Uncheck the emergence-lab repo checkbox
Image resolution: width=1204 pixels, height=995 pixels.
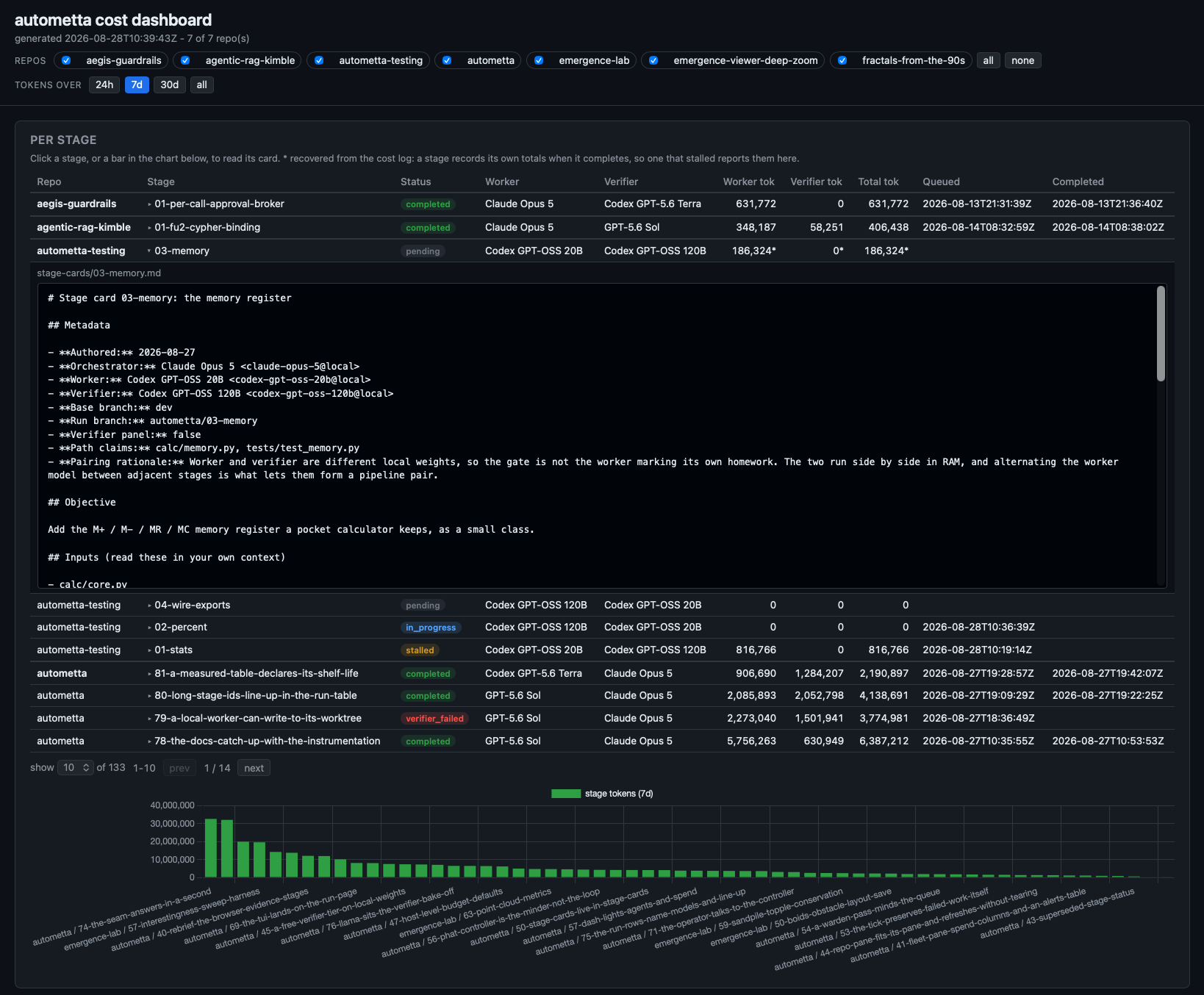coord(539,60)
